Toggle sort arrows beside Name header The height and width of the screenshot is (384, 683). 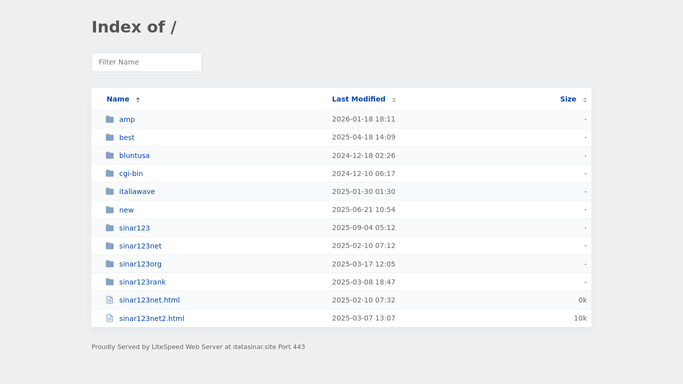pos(138,100)
